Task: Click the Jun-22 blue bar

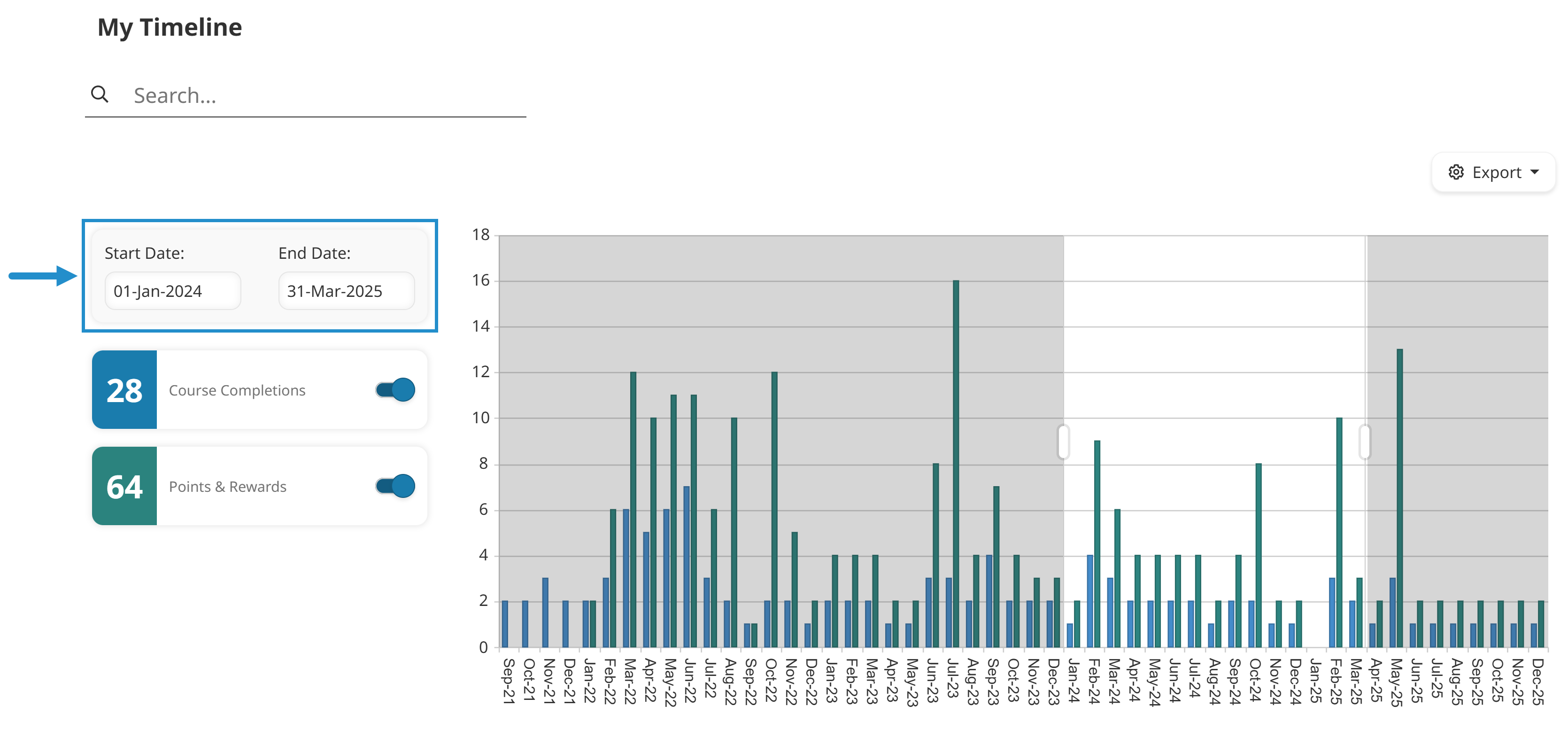Action: pos(687,566)
